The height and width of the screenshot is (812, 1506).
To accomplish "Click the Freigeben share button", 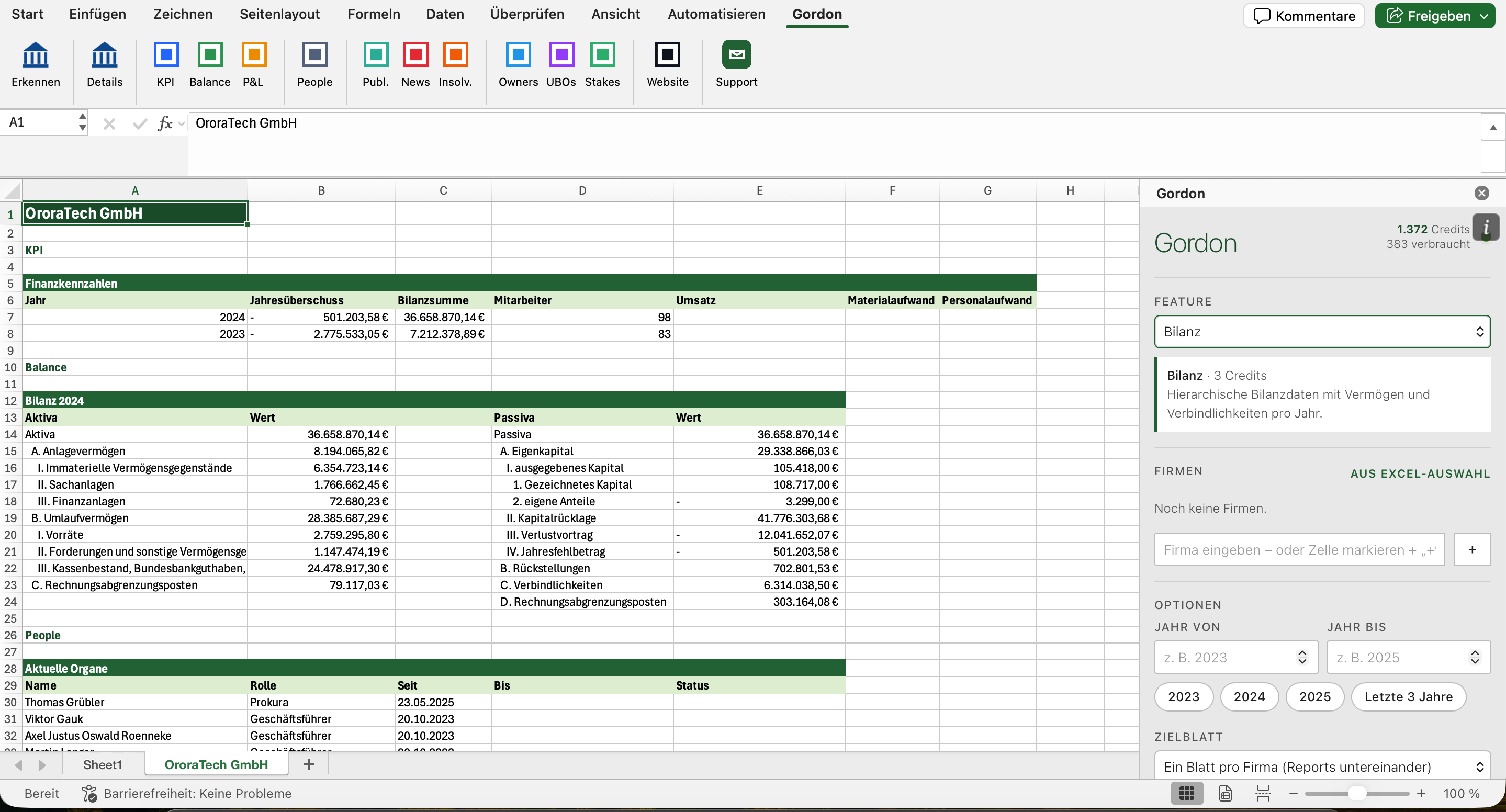I will (1428, 16).
